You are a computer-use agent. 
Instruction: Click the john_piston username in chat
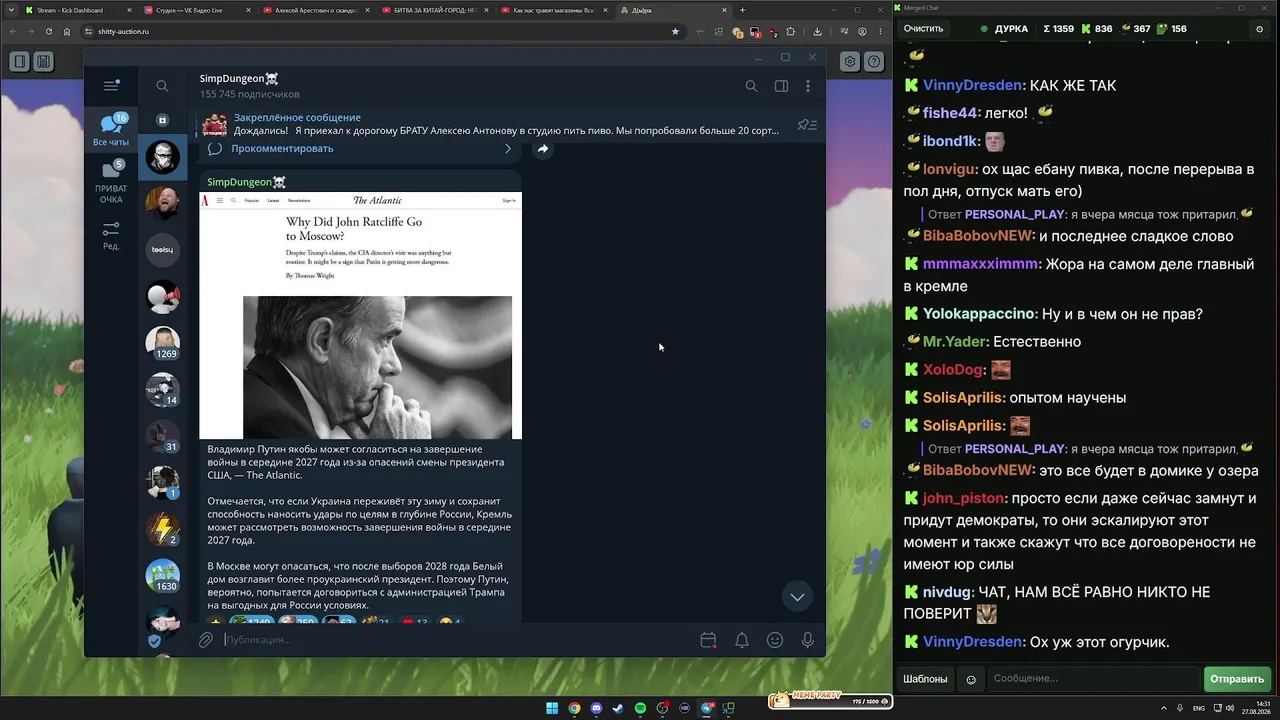coord(964,498)
